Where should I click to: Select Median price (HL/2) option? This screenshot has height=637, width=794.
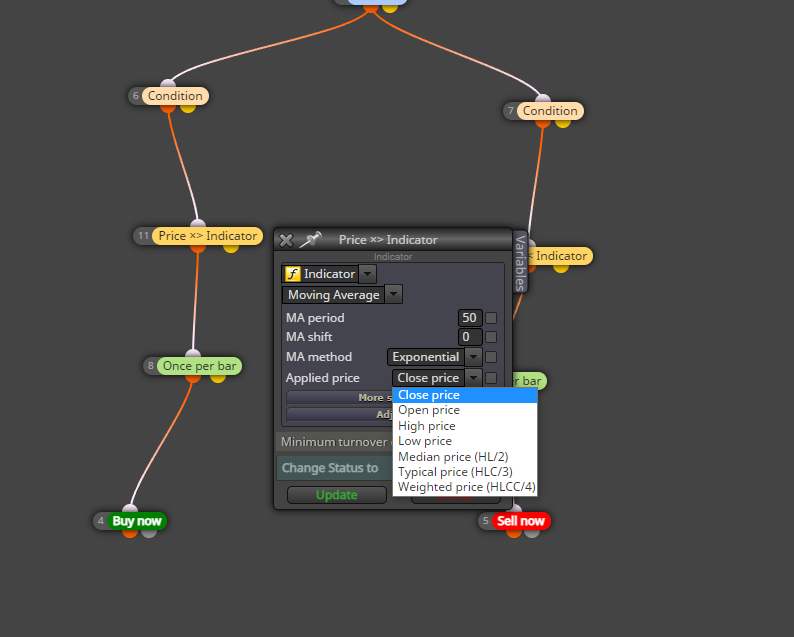(465, 457)
